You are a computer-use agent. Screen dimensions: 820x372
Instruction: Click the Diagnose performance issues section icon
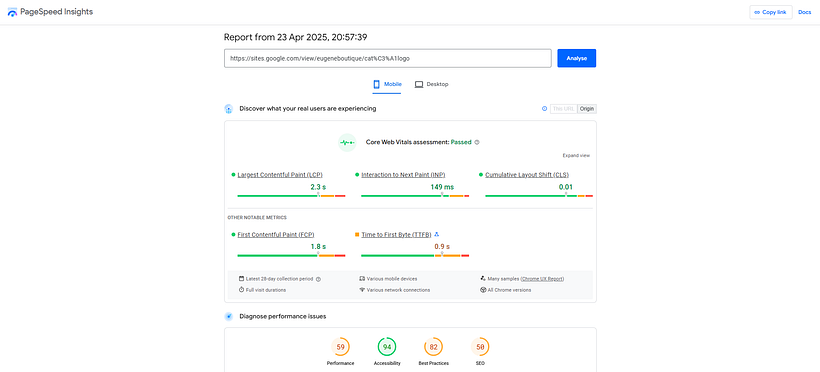[229, 317]
